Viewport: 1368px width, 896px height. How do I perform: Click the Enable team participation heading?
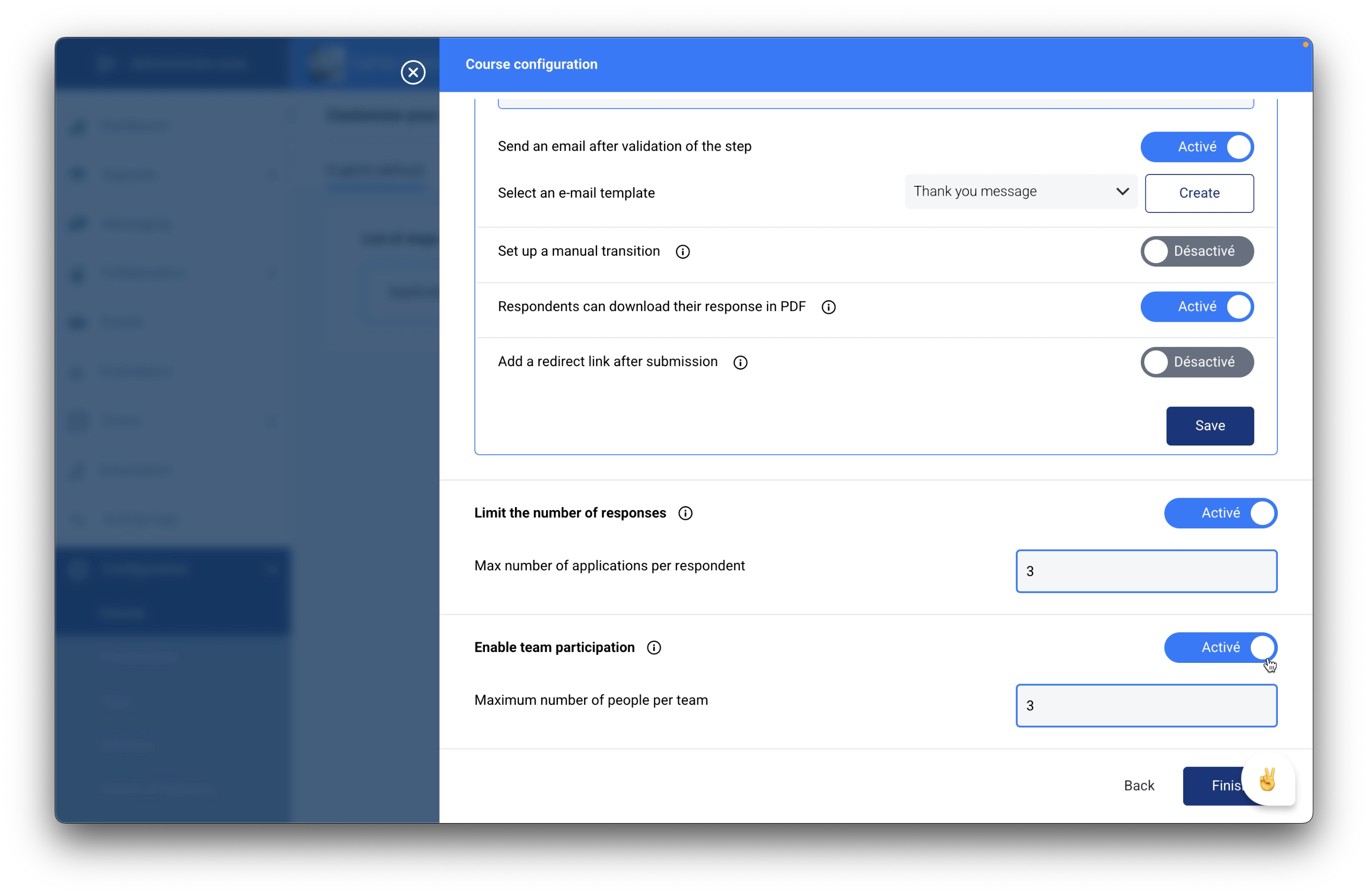pyautogui.click(x=554, y=648)
